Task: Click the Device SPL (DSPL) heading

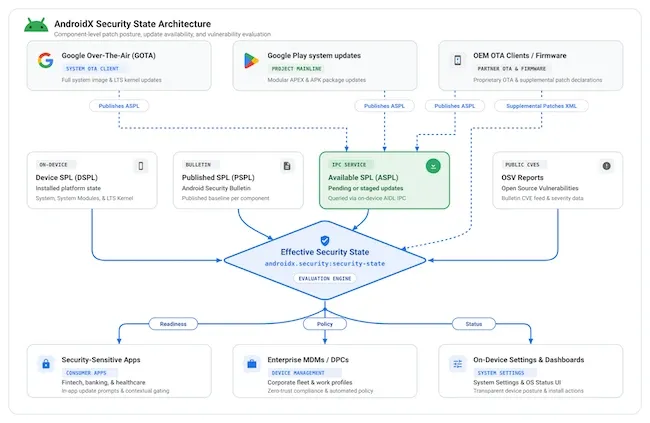Action: pos(67,177)
